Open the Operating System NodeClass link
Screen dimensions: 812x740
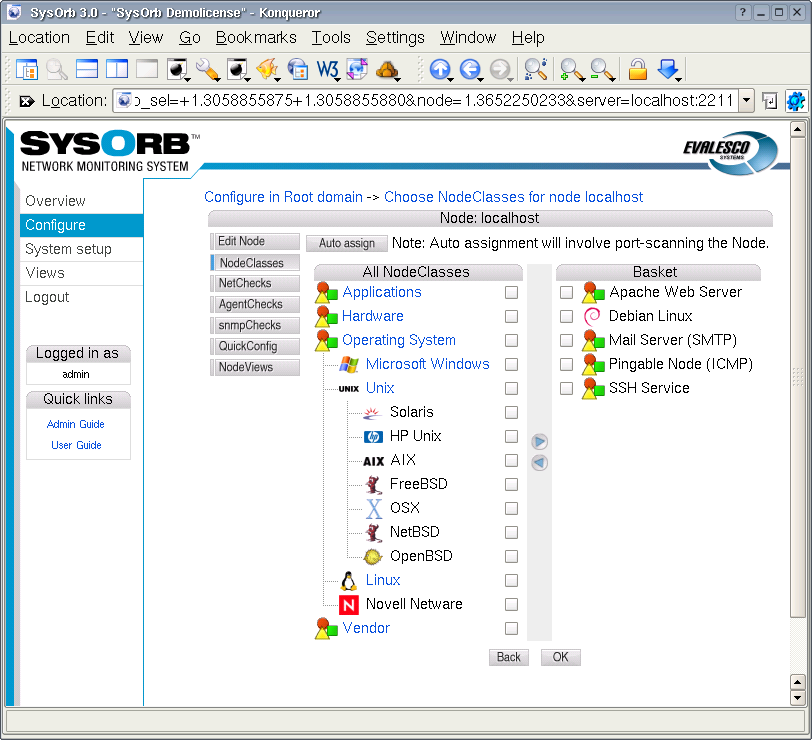coord(399,340)
